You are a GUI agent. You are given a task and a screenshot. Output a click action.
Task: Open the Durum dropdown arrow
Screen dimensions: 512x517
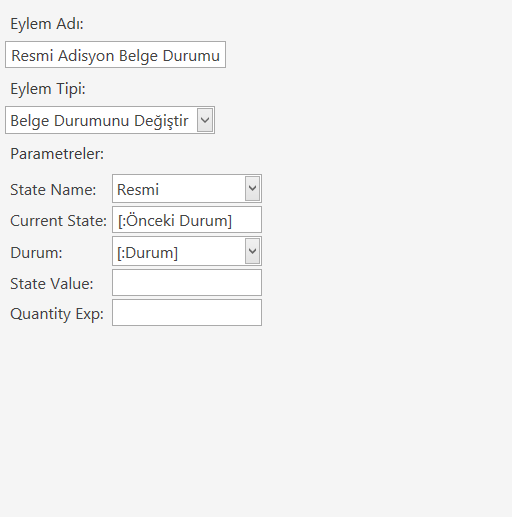coord(252,251)
